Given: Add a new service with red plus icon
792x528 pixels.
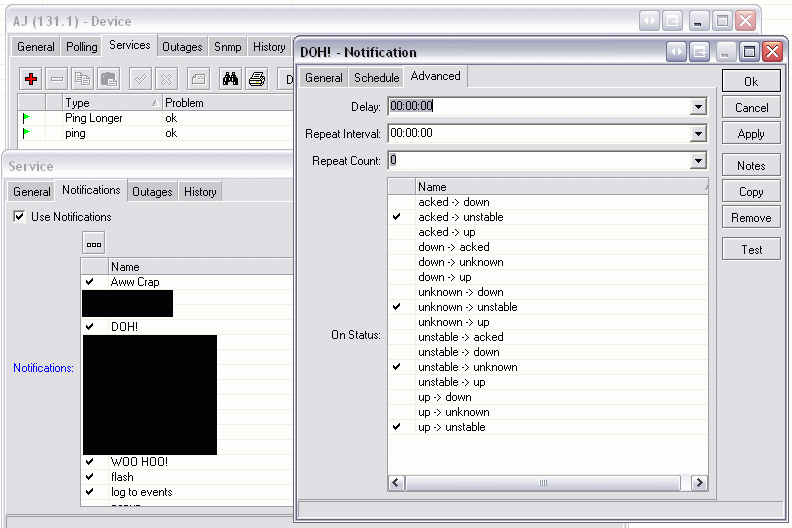Looking at the screenshot, I should [31, 79].
